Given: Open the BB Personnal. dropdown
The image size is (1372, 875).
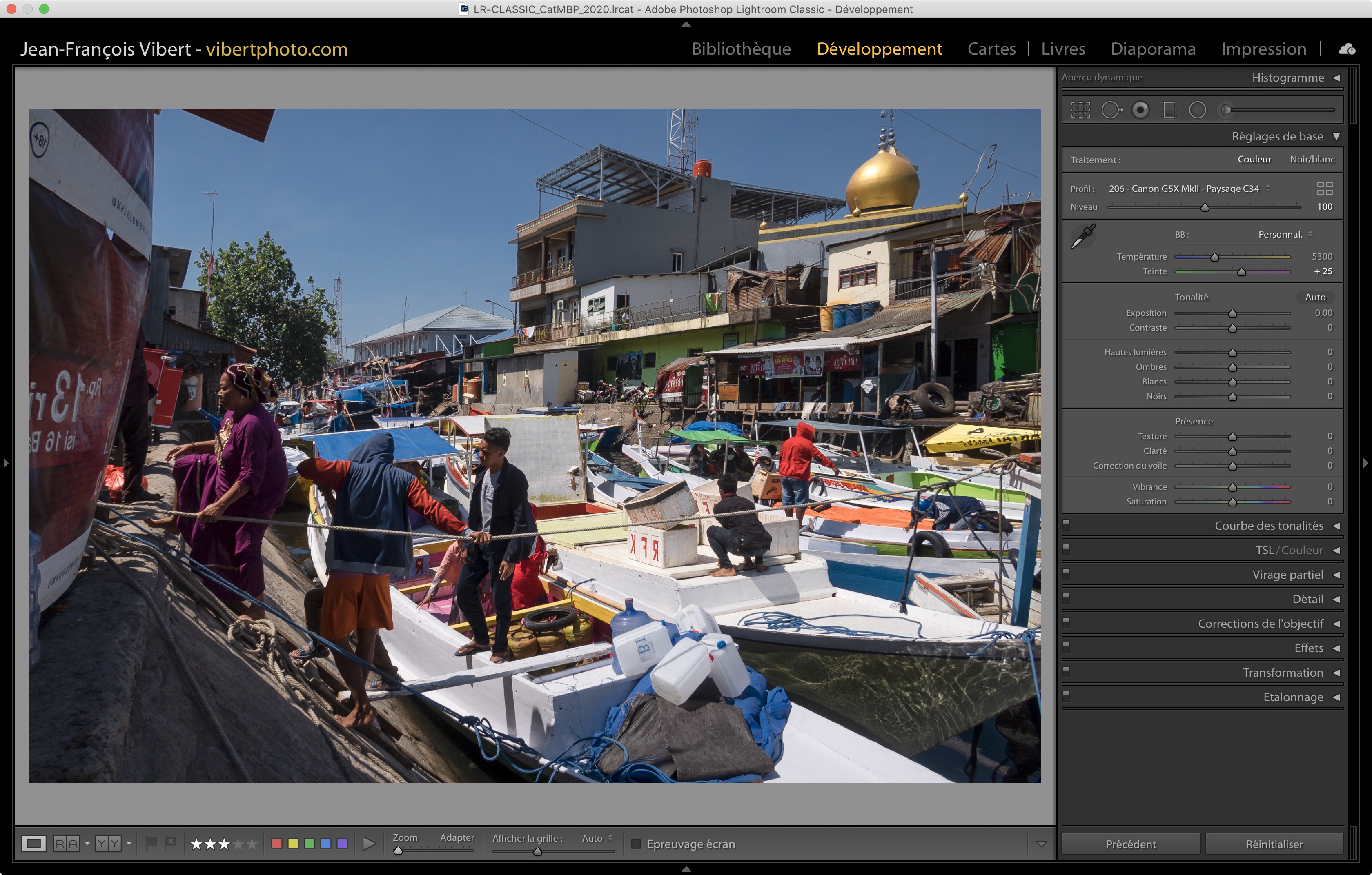Looking at the screenshot, I should [x=1284, y=235].
